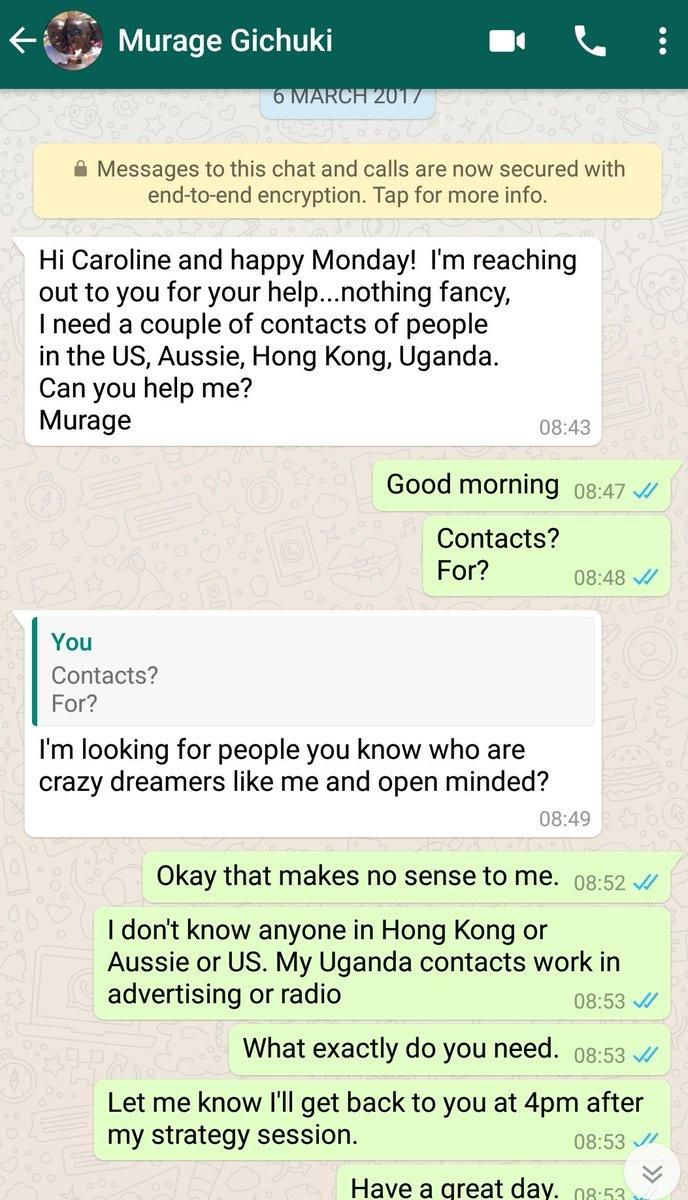Viewport: 688px width, 1200px height.
Task: Open Murage Gichuki's profile picture
Action: tap(72, 41)
